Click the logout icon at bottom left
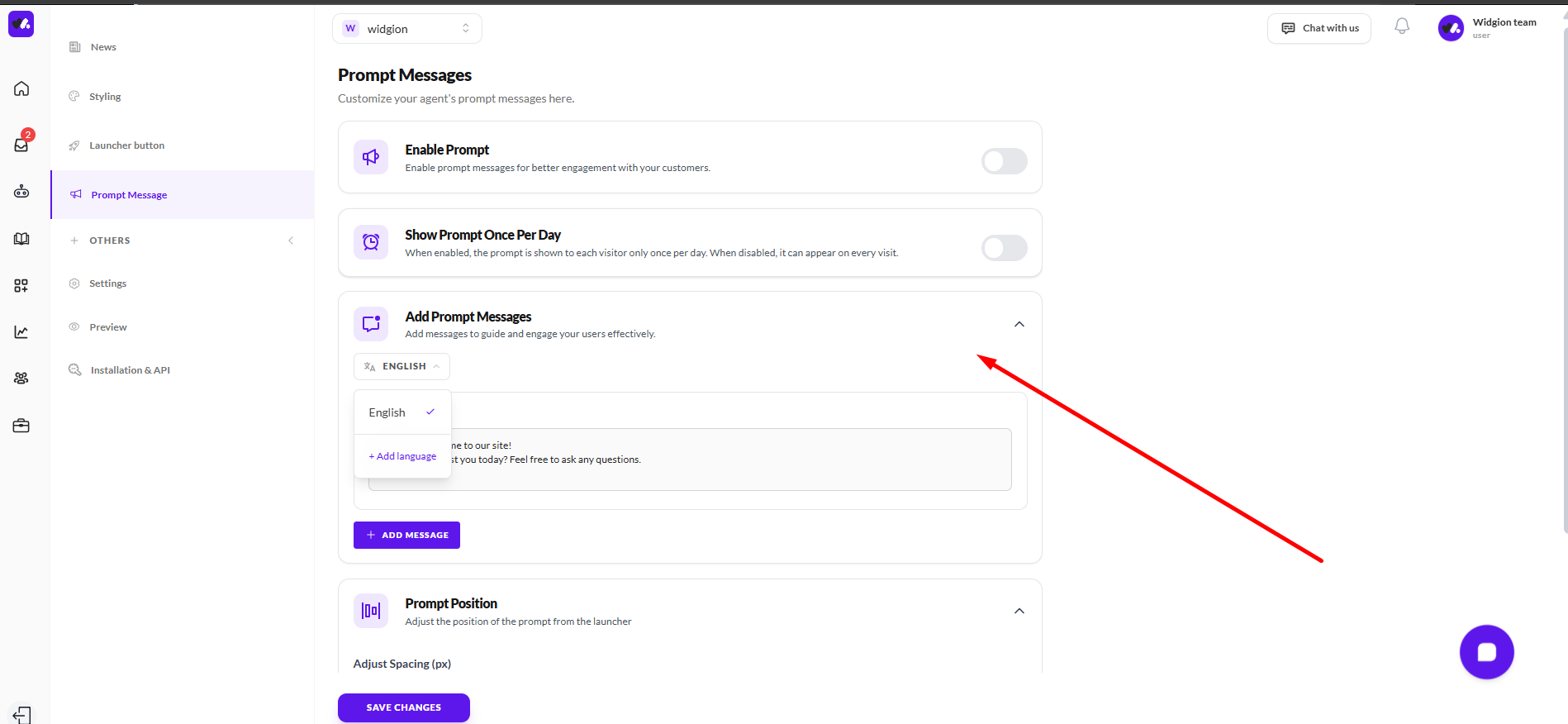The image size is (1568, 724). [x=22, y=714]
